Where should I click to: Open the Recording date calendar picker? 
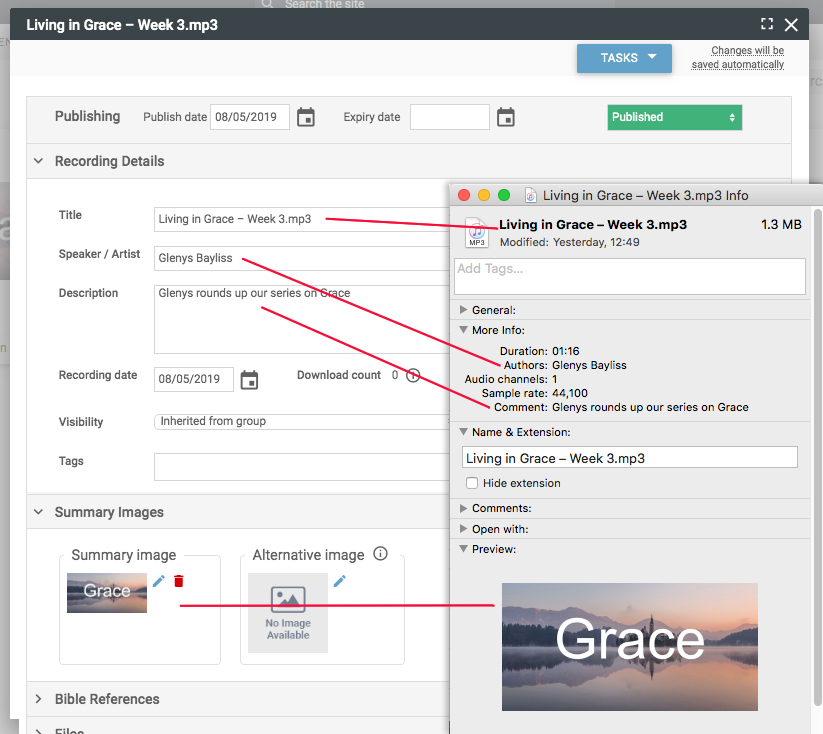(x=249, y=380)
